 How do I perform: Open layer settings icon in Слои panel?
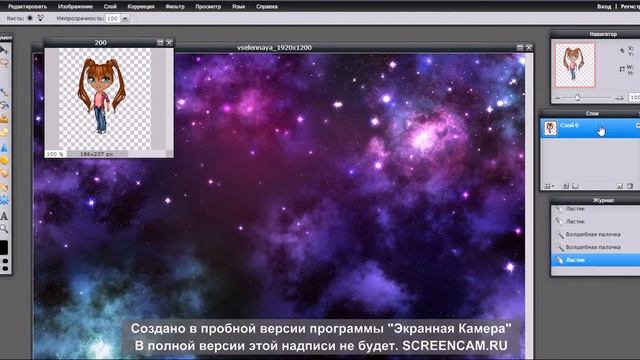tap(548, 186)
